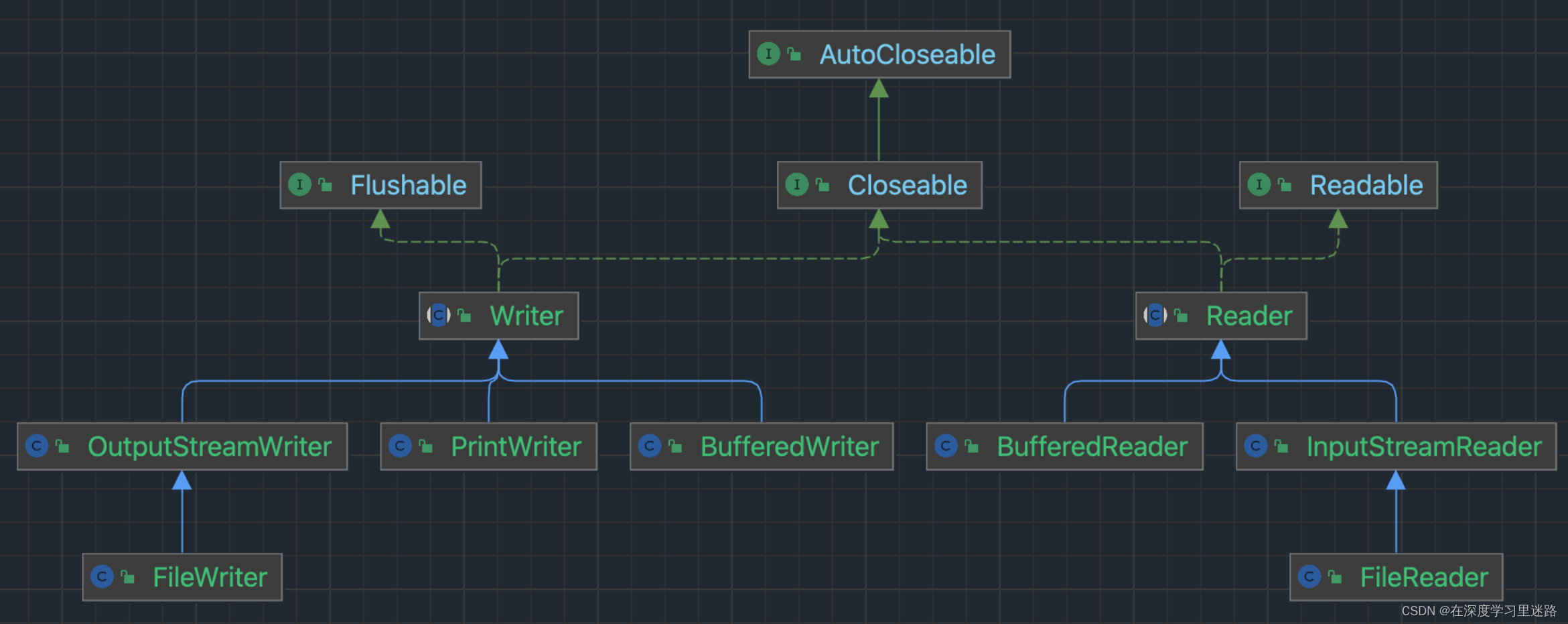Select the FileReader node label
Screen dimensions: 1568x624
click(1424, 577)
